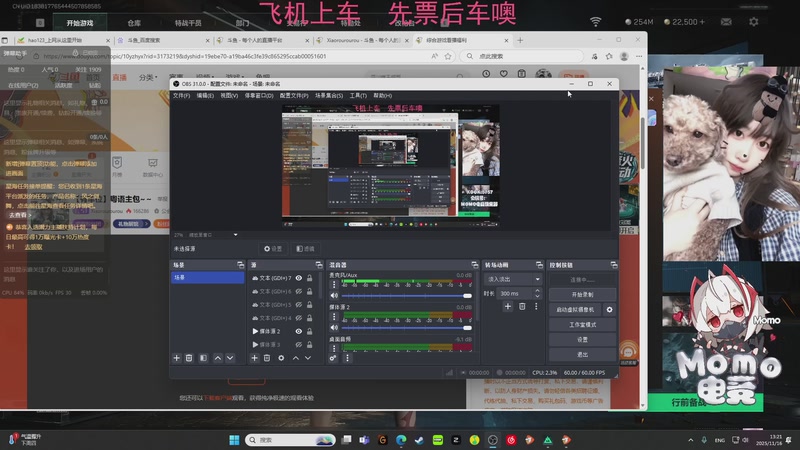The image size is (800, 450).
Task: Delete the selected scene with trash icon
Action: point(189,358)
